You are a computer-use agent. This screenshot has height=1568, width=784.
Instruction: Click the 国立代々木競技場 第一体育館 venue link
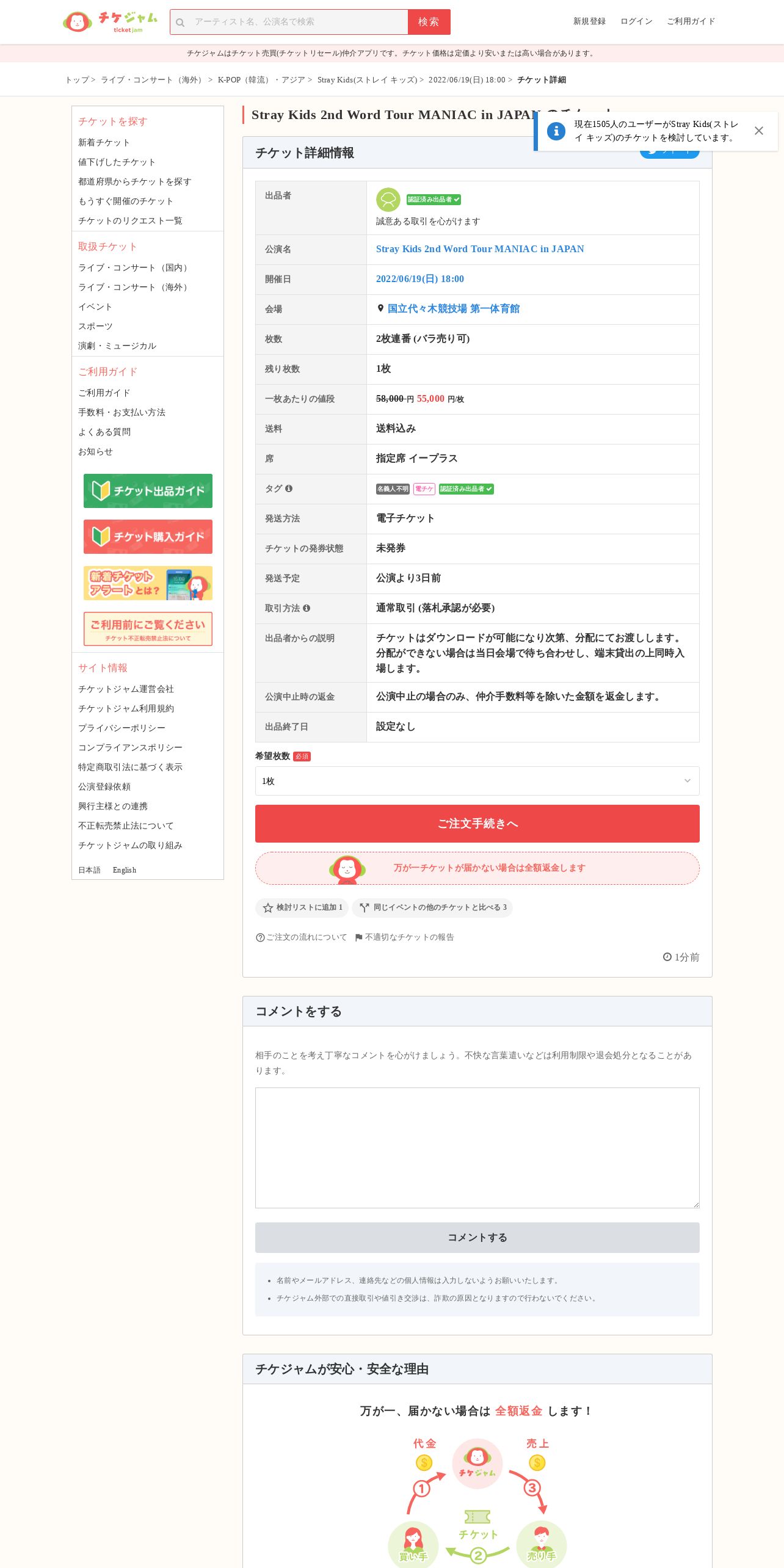454,309
